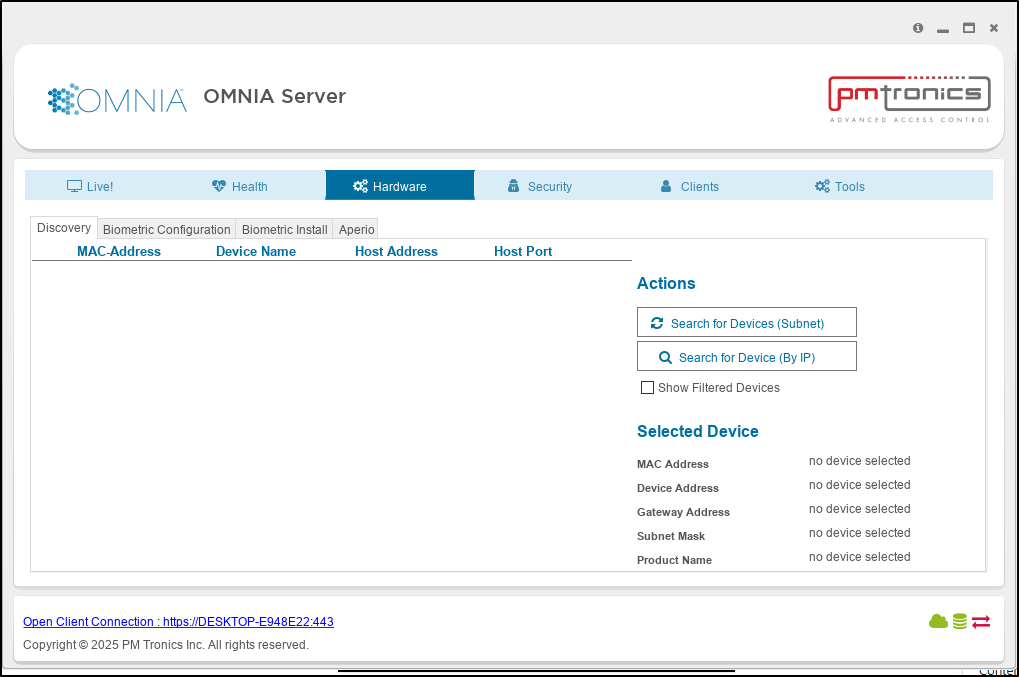Image resolution: width=1019 pixels, height=677 pixels.
Task: Click the Device Address label
Action: (x=678, y=488)
